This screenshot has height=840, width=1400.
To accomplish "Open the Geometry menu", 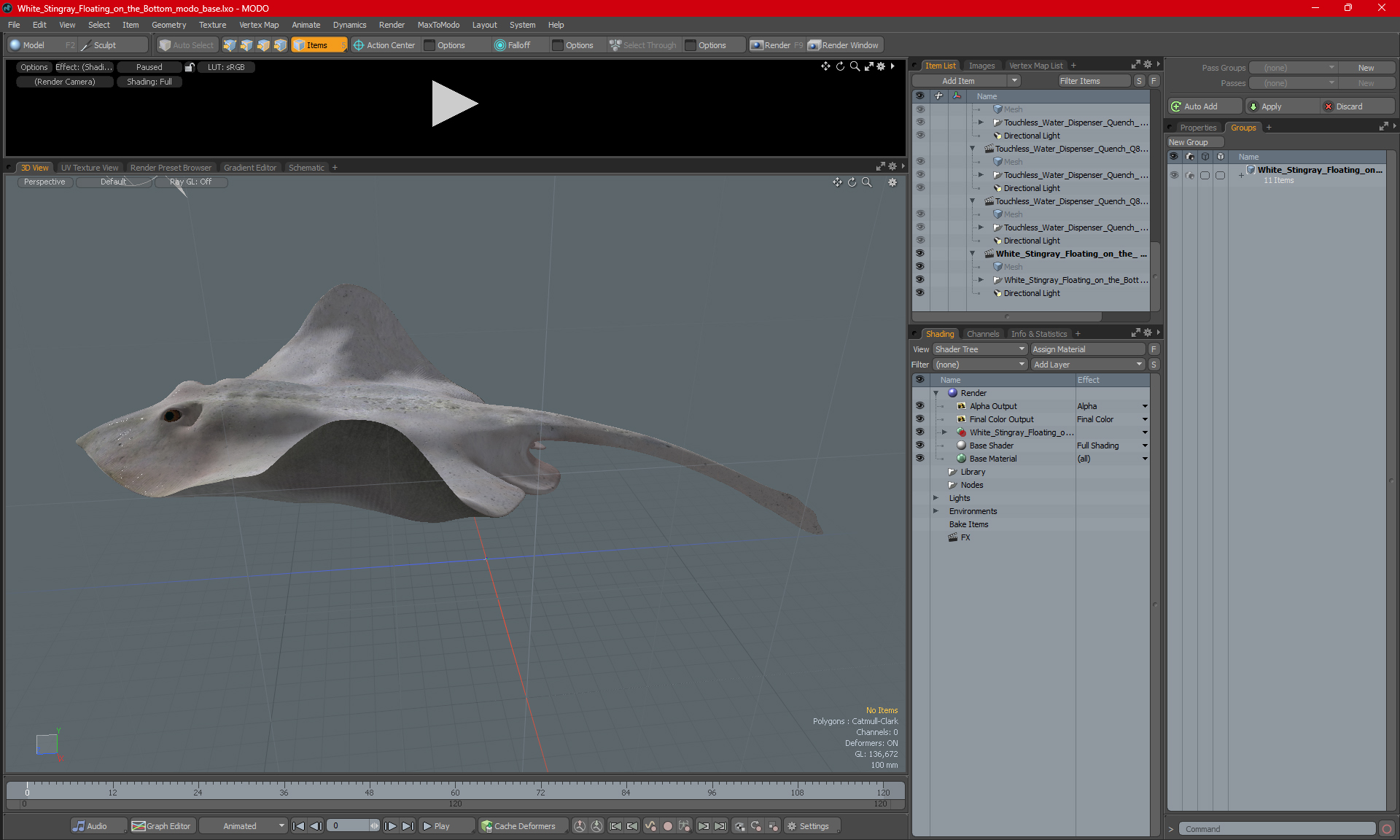I will (168, 25).
